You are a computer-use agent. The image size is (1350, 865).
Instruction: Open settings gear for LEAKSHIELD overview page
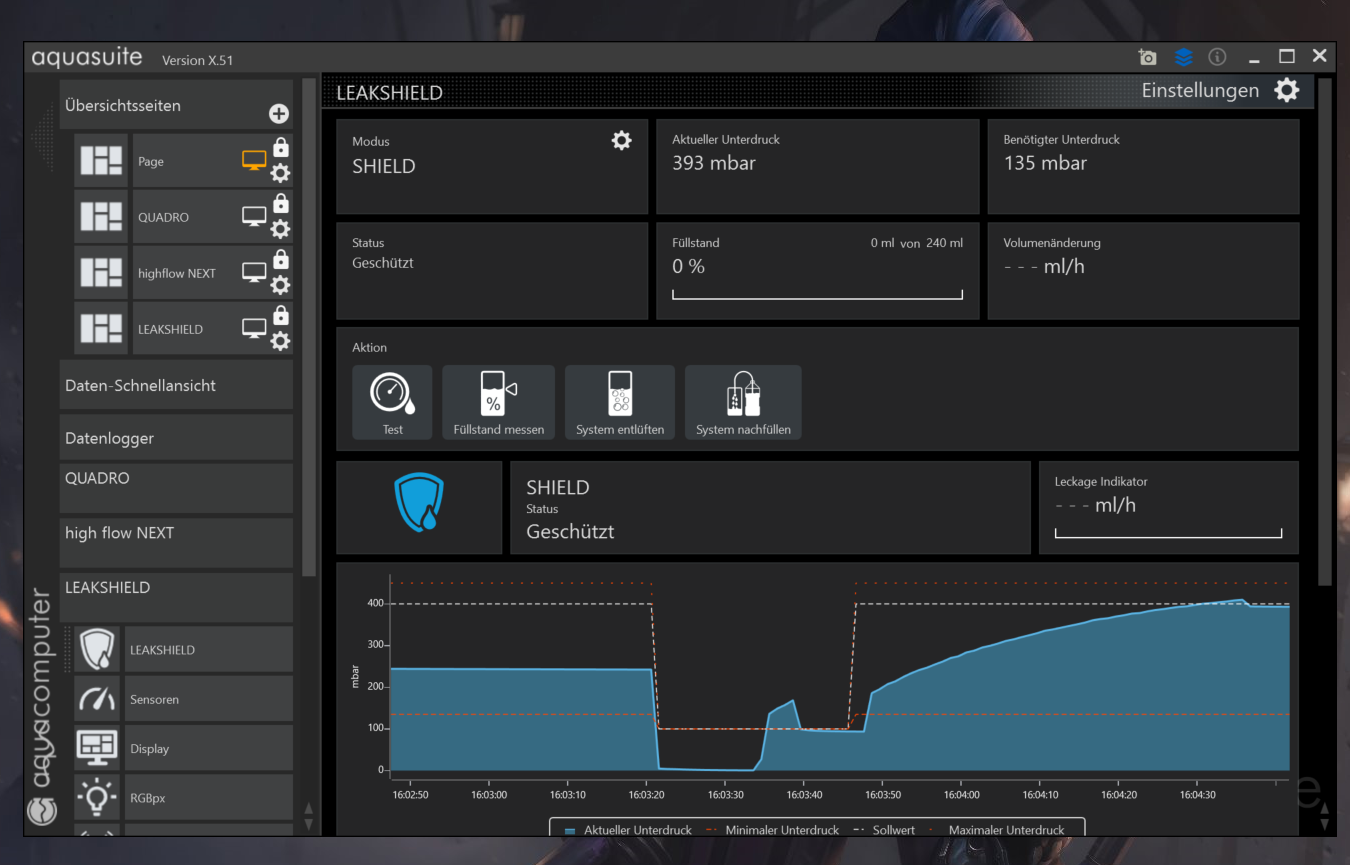tap(281, 341)
